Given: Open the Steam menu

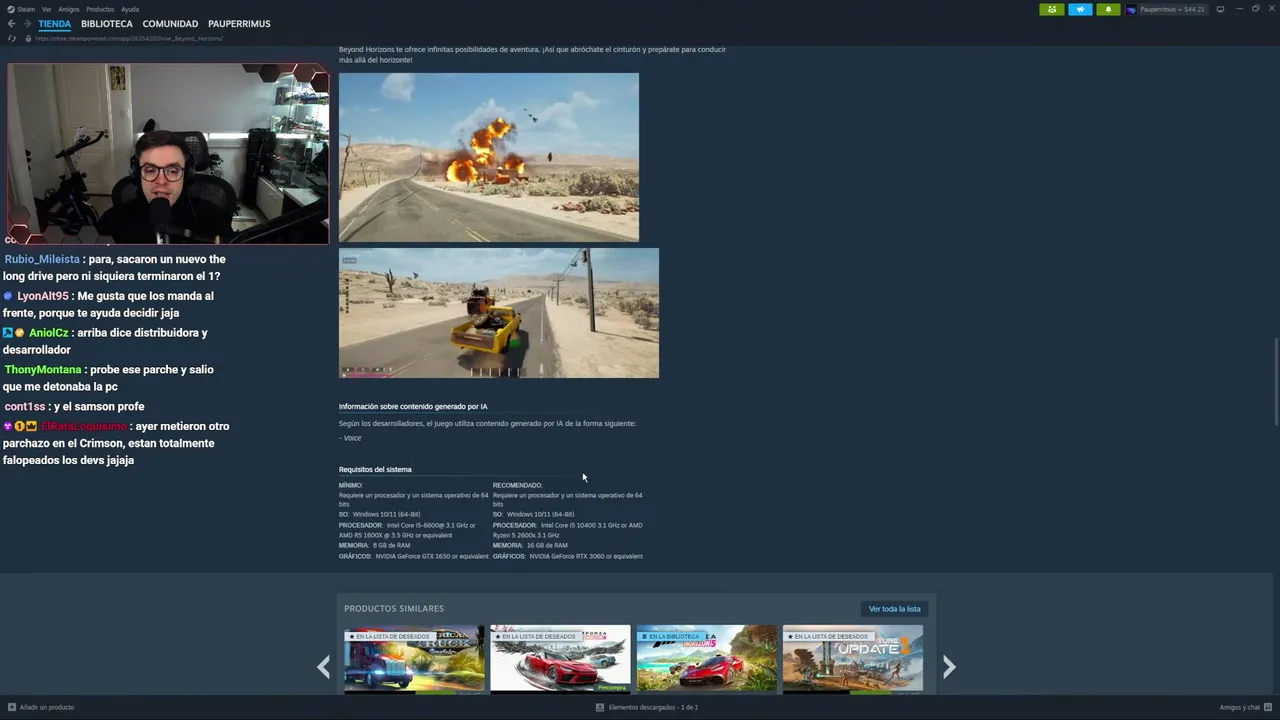Looking at the screenshot, I should click(x=26, y=9).
